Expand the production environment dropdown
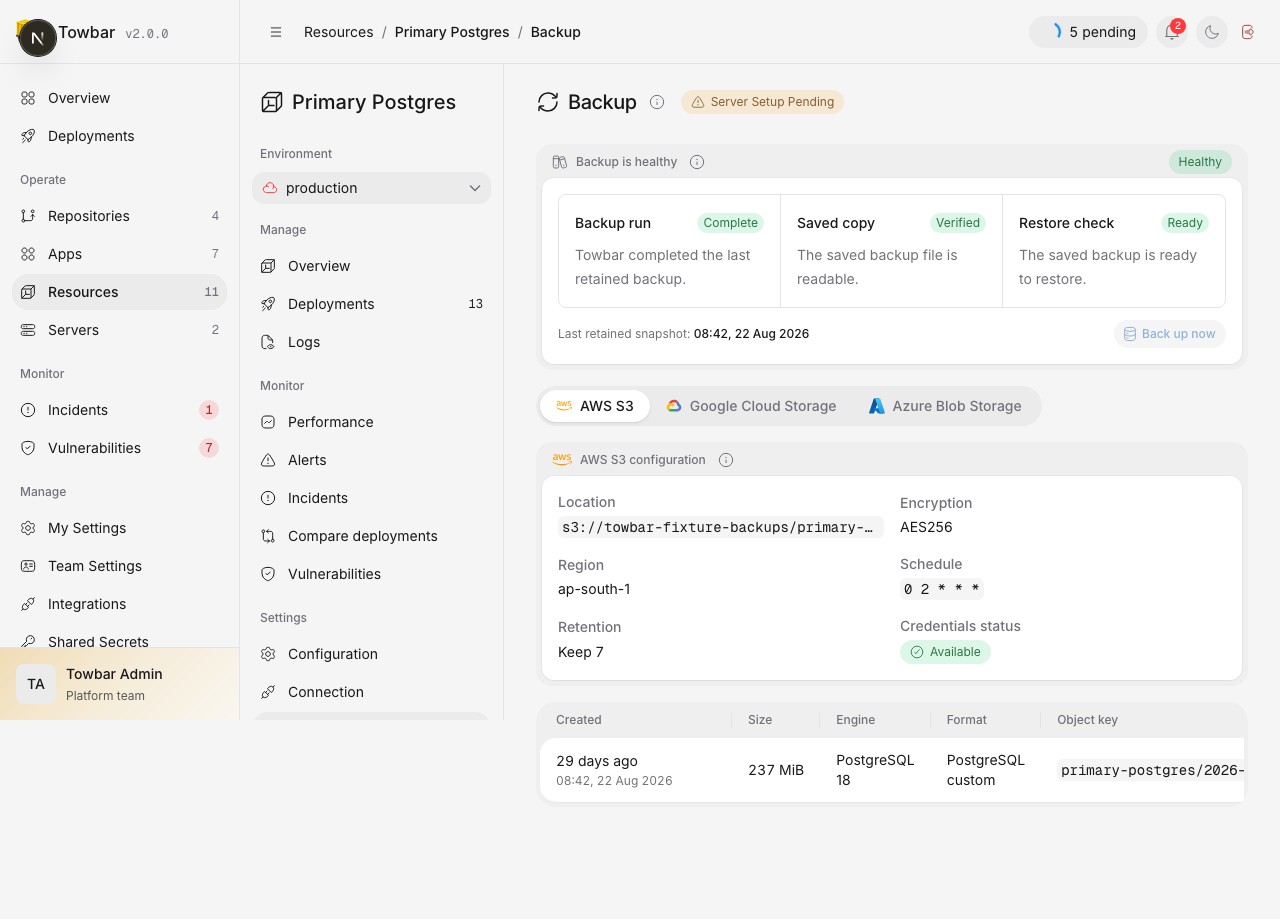This screenshot has width=1280, height=919. (x=371, y=188)
